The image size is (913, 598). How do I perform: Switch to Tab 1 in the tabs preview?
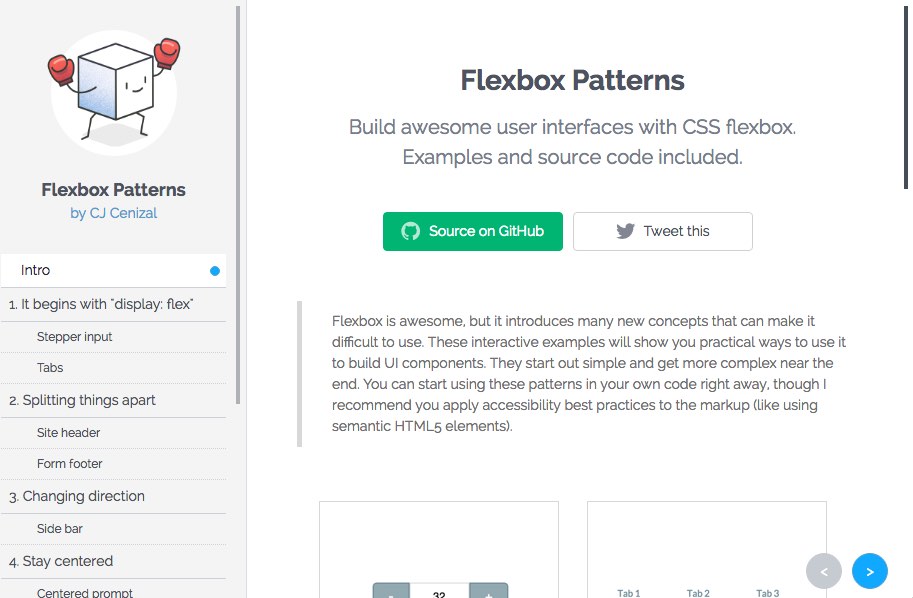click(628, 592)
